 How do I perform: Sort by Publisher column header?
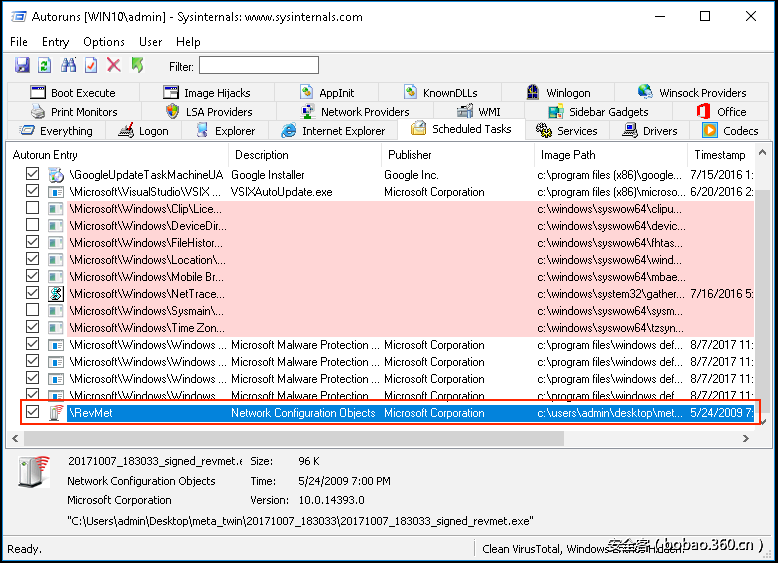(458, 155)
